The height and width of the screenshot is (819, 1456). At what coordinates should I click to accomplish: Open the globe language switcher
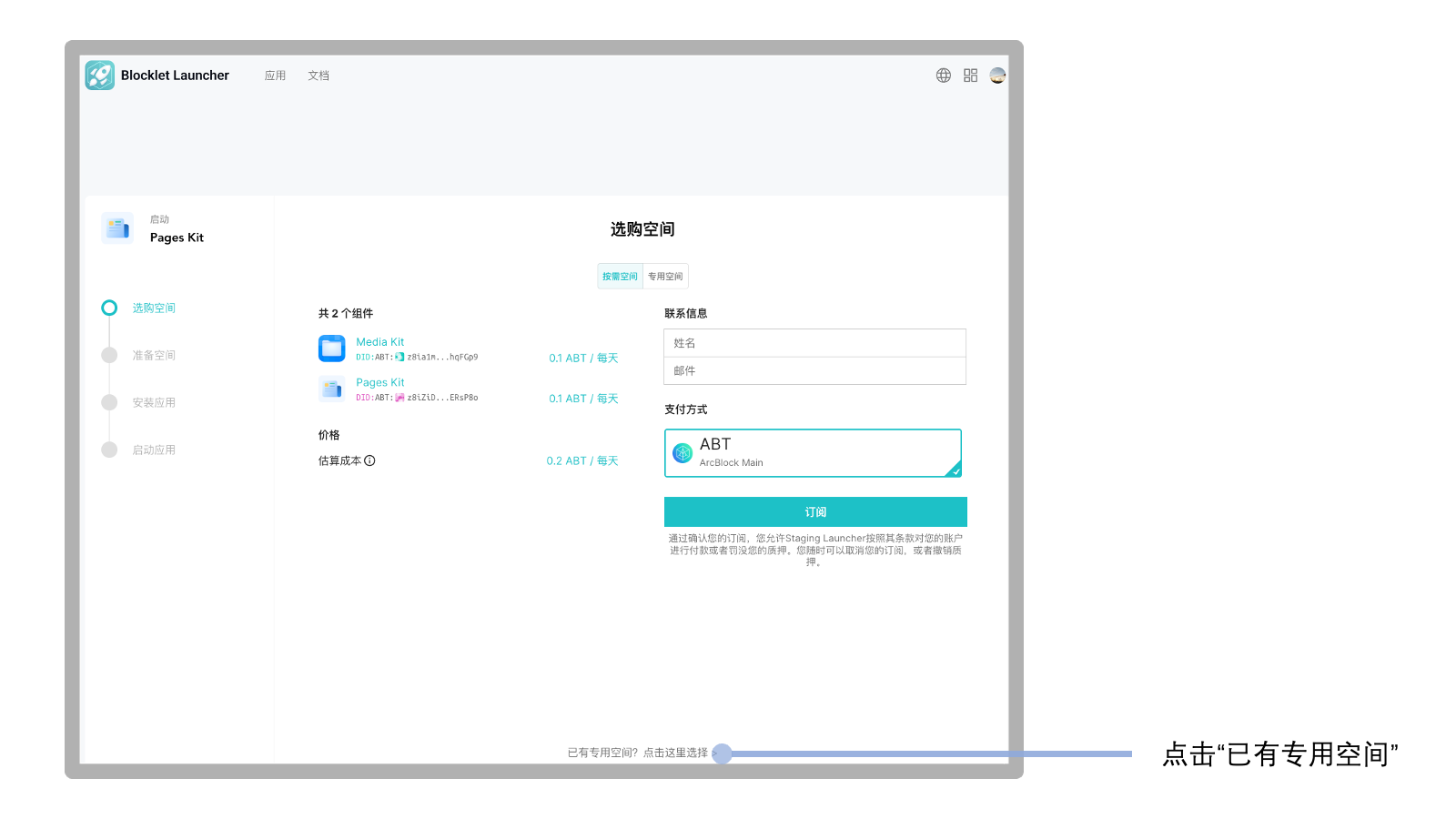[x=944, y=76]
